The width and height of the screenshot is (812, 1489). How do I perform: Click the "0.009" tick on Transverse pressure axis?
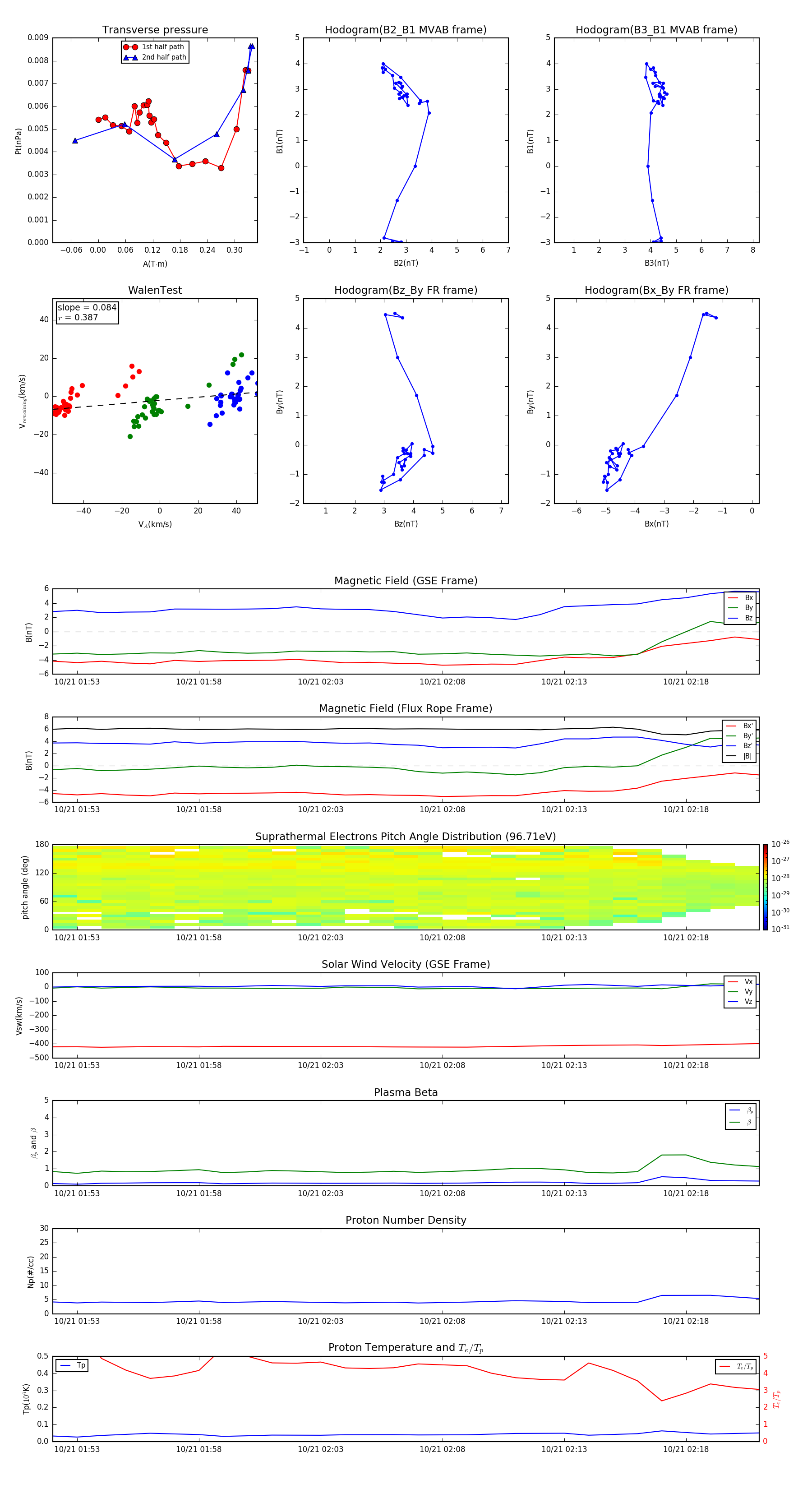tap(38, 37)
